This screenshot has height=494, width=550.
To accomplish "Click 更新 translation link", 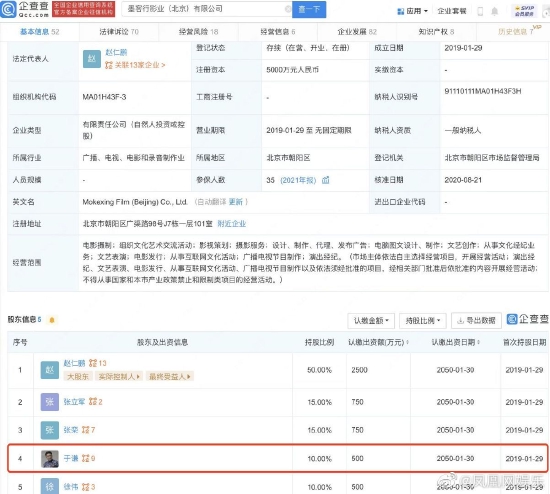I will (x=236, y=202).
